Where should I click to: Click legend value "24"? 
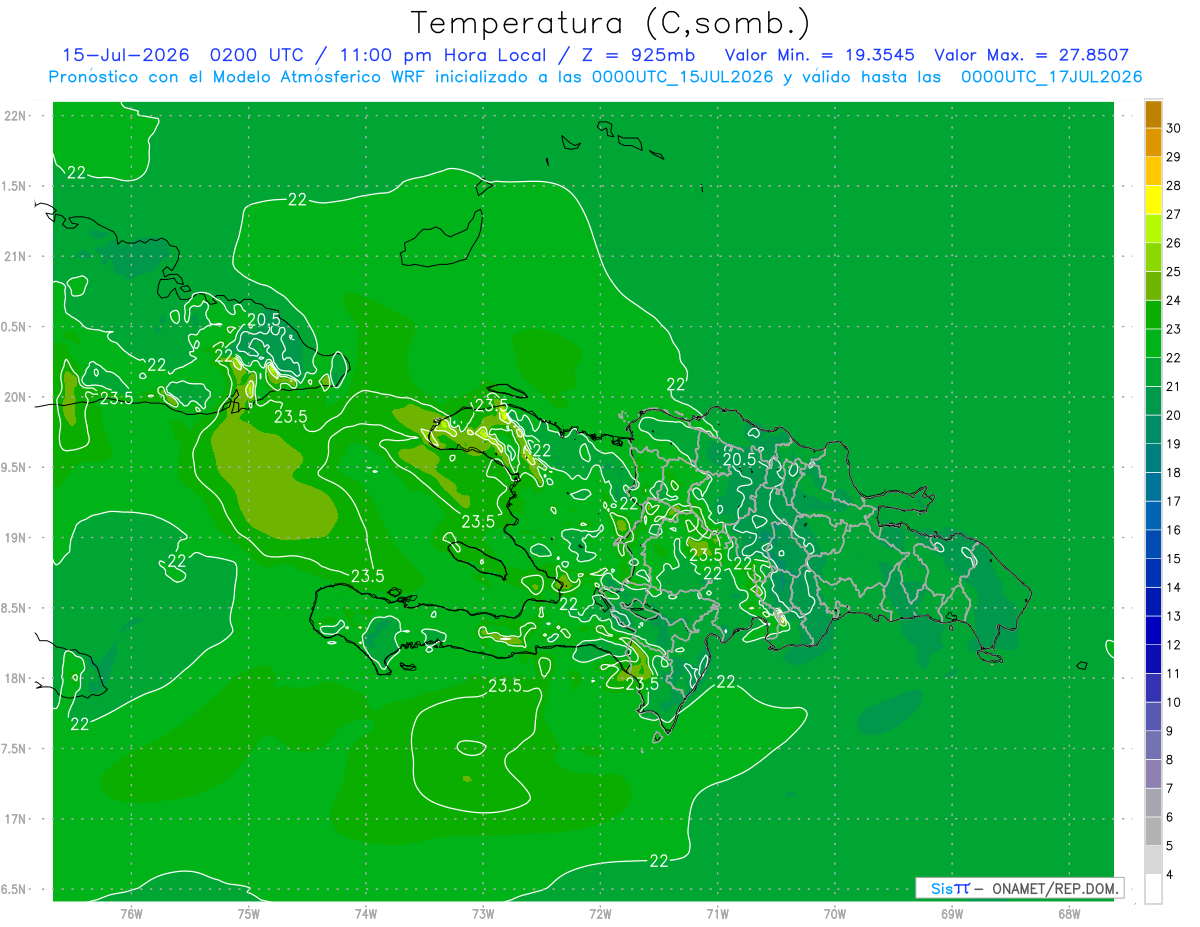[x=1174, y=300]
